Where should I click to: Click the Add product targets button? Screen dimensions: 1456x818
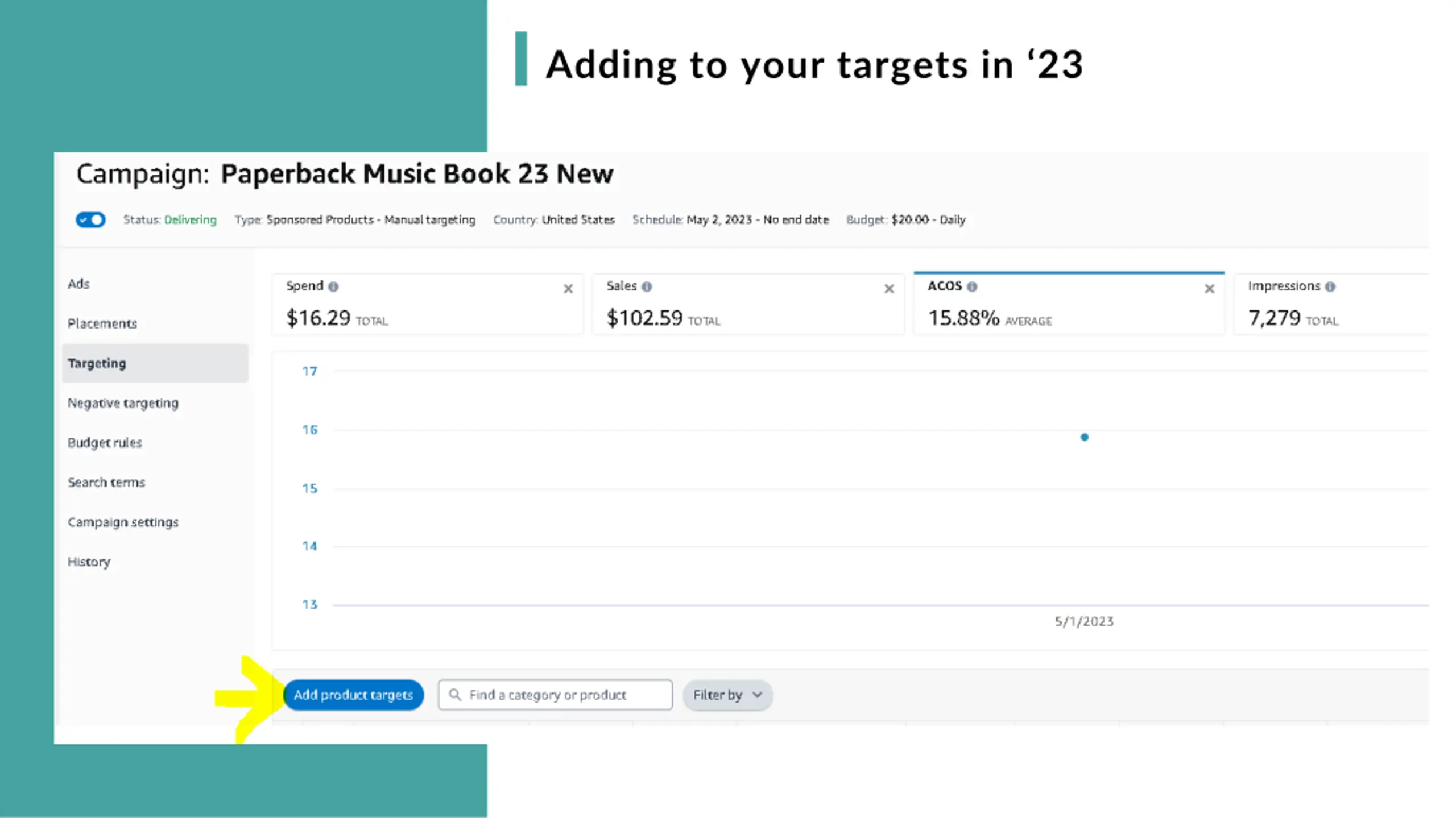click(x=353, y=695)
